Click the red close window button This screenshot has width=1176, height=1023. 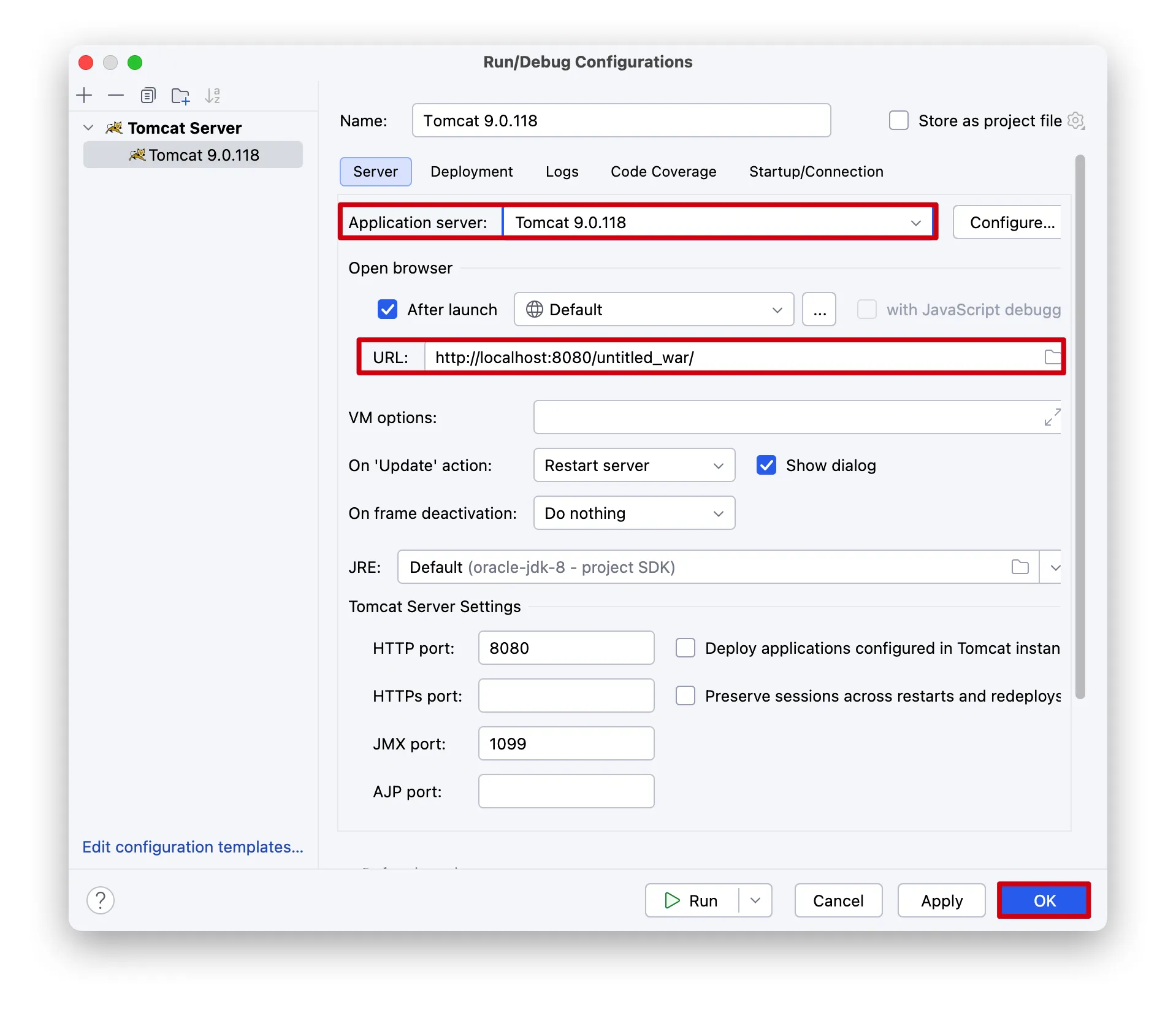tap(86, 63)
